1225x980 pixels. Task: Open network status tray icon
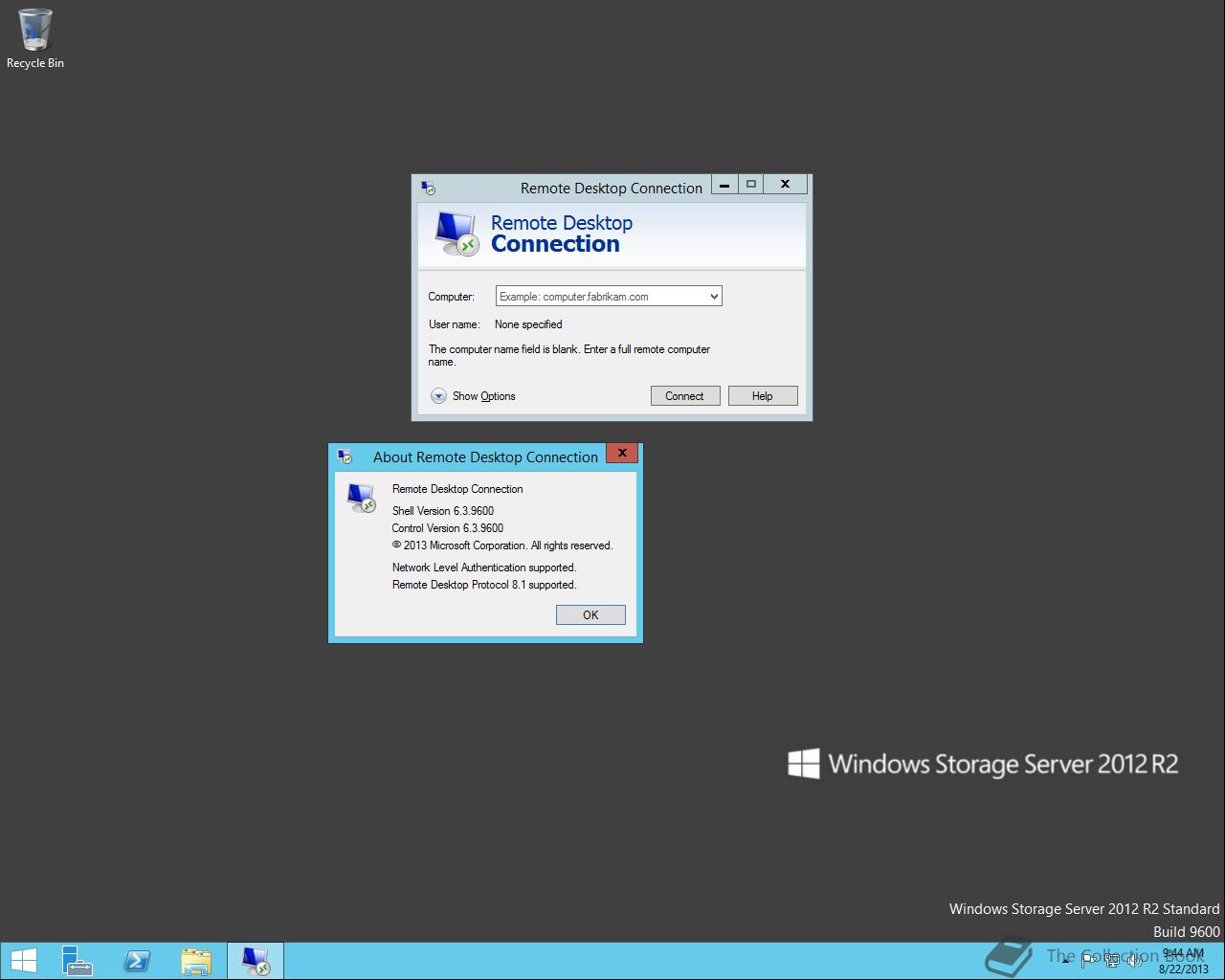[x=1112, y=961]
